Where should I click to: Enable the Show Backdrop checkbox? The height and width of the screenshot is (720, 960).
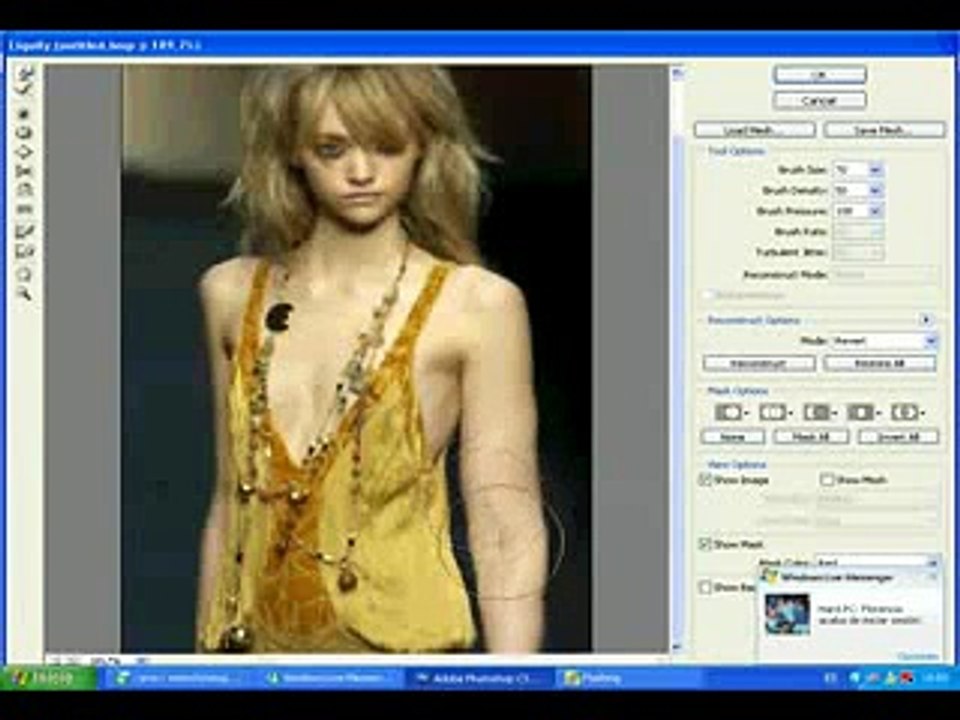[705, 587]
